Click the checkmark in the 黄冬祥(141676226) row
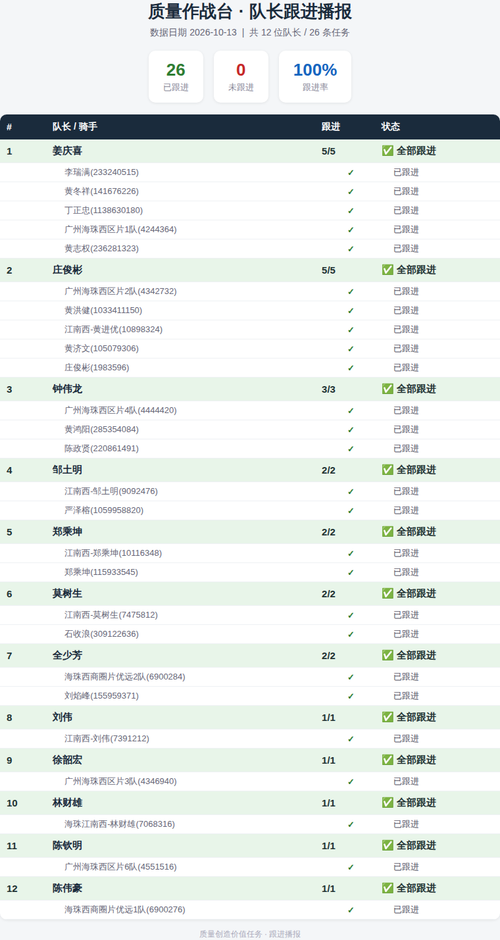The height and width of the screenshot is (940, 500). [x=351, y=192]
